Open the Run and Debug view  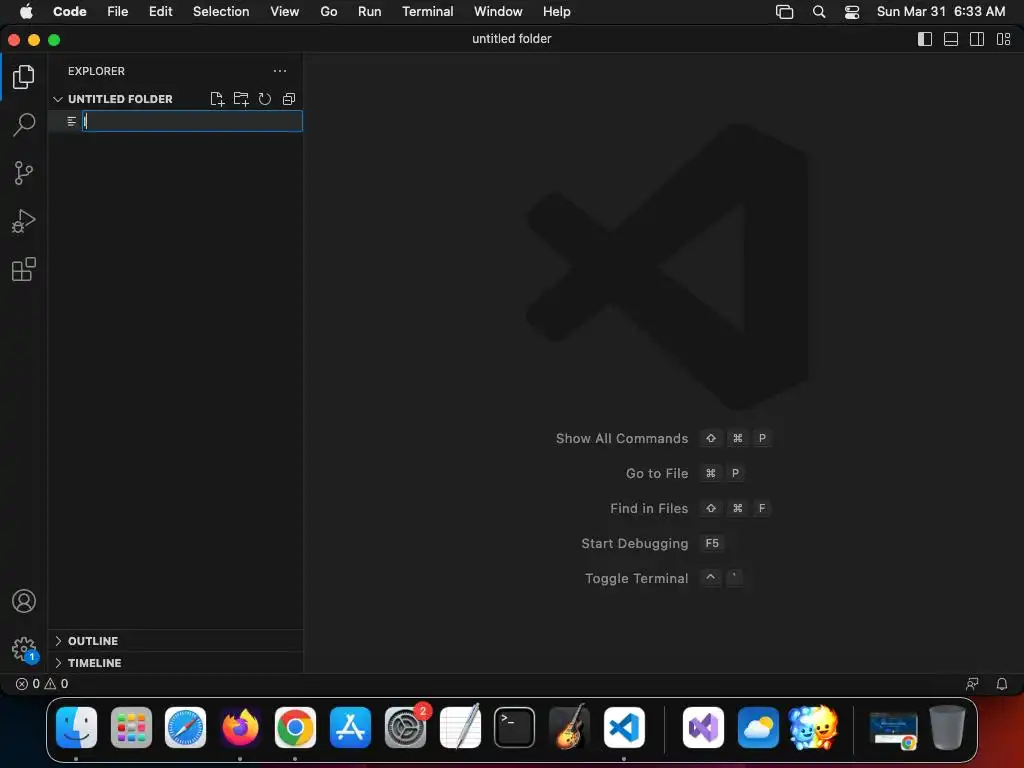pos(24,221)
